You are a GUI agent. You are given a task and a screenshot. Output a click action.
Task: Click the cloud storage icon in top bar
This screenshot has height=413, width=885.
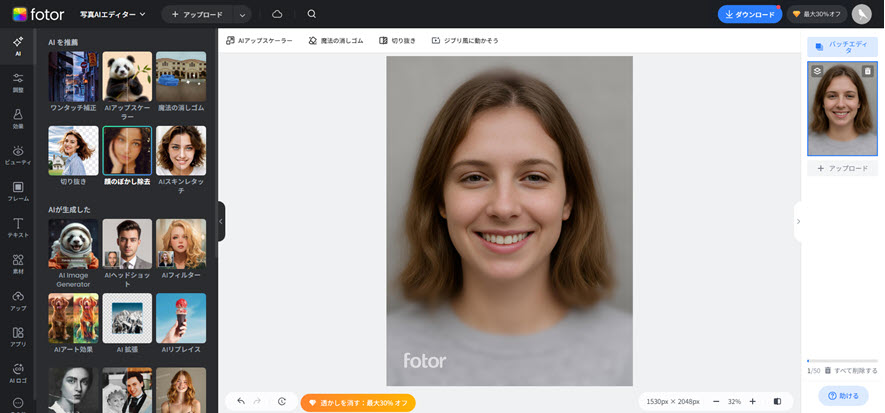(x=277, y=14)
